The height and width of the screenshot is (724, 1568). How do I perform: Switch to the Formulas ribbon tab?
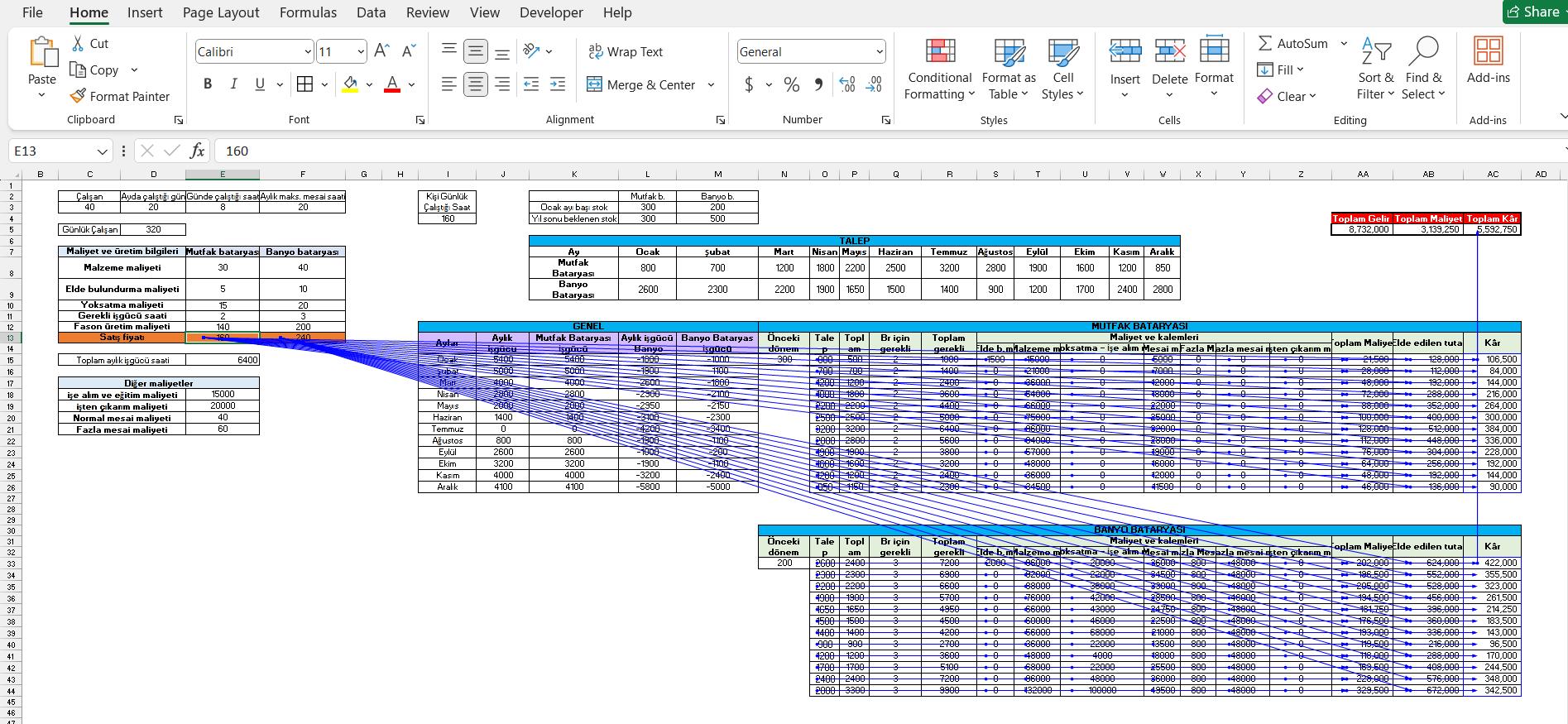308,12
